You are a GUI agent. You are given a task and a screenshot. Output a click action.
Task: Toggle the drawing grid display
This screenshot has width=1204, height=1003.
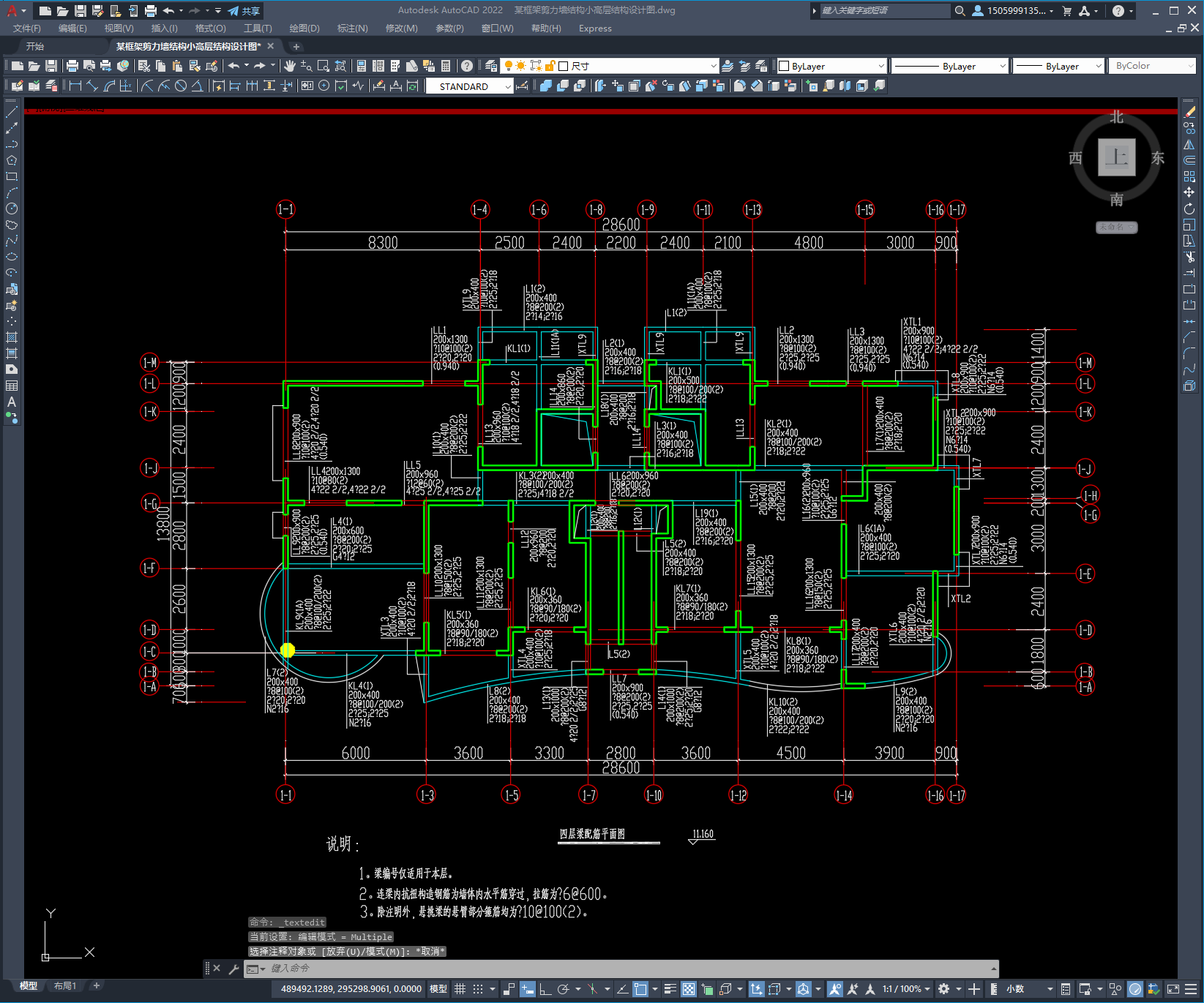(x=460, y=989)
